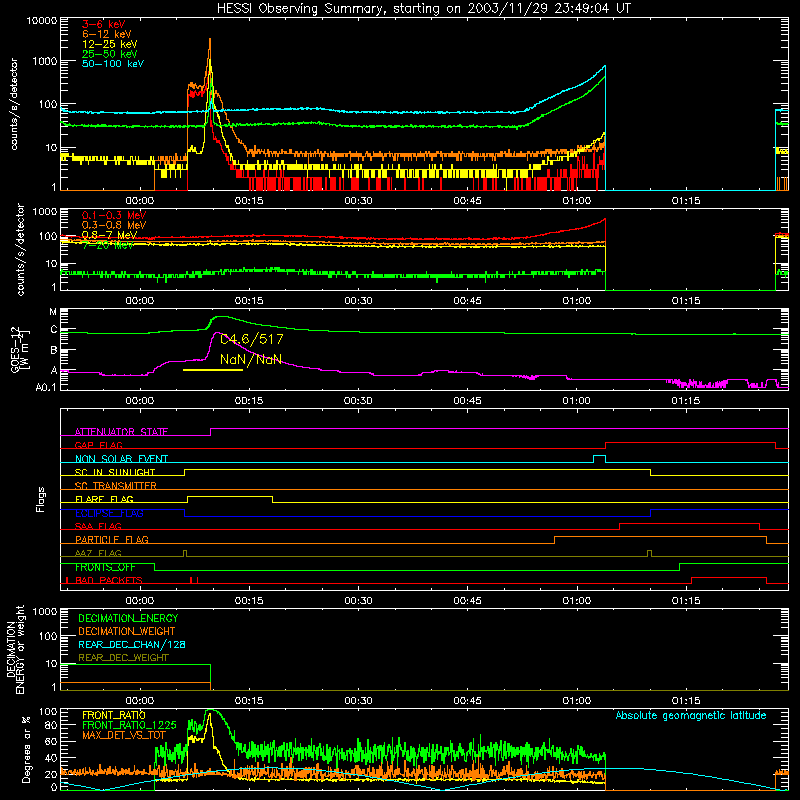Click the 01:00 time label under decimation panel

click(x=577, y=701)
